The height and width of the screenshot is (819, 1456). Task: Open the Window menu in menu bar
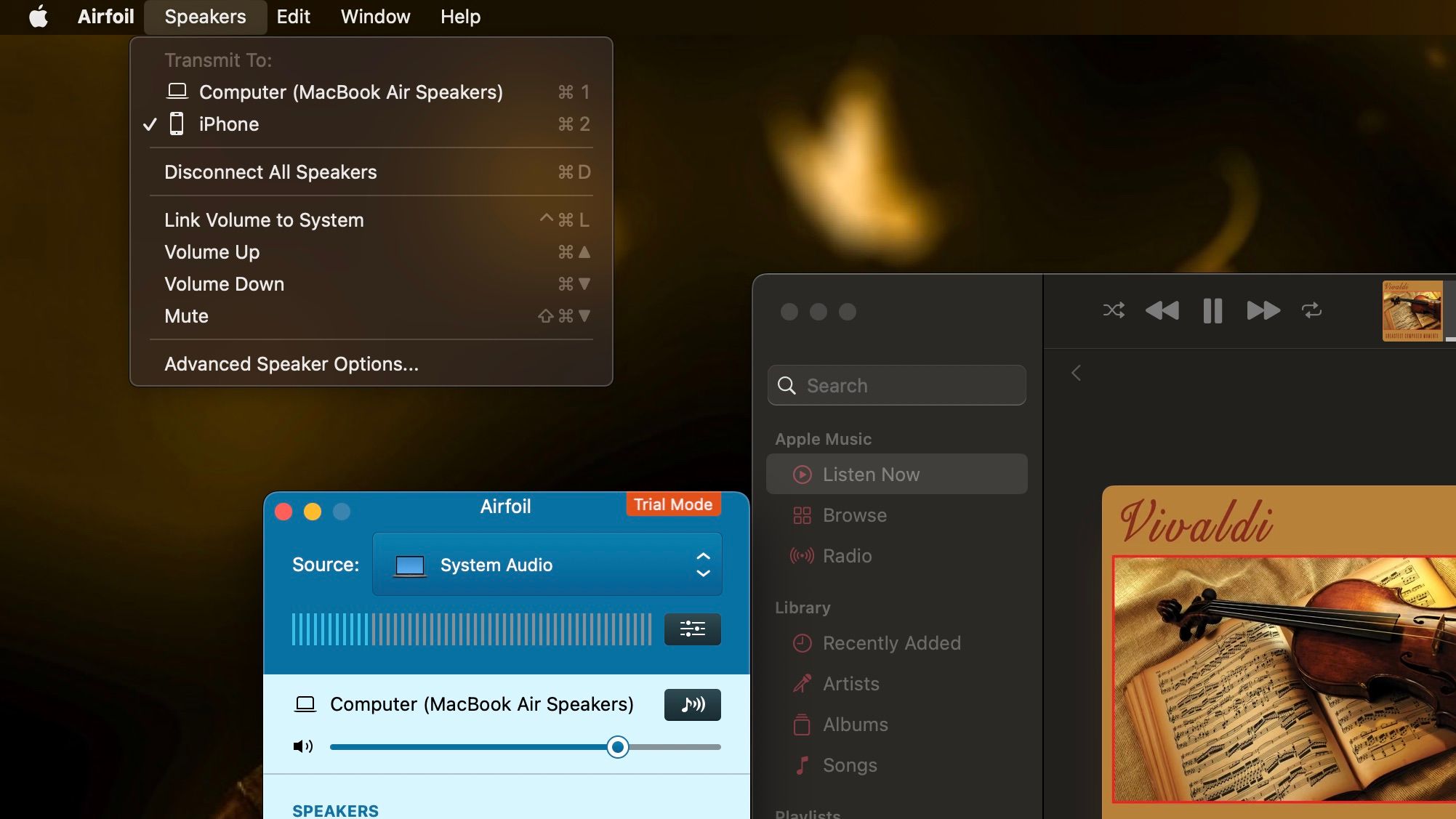pyautogui.click(x=374, y=16)
